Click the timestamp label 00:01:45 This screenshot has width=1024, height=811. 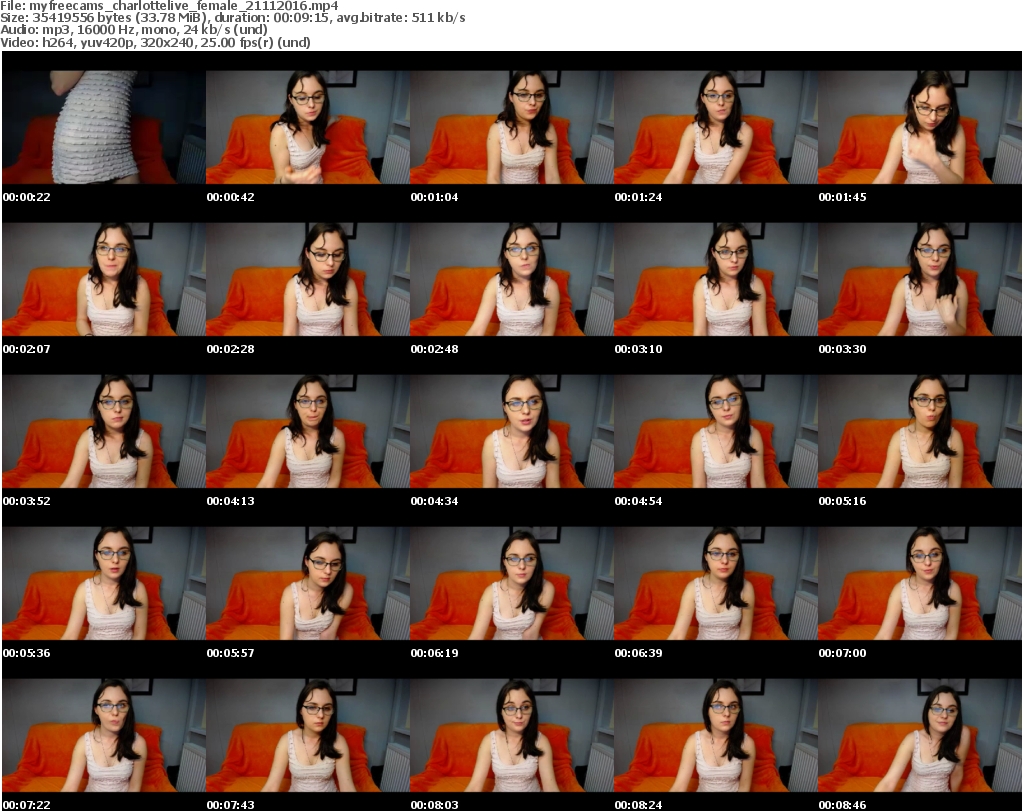pyautogui.click(x=842, y=197)
